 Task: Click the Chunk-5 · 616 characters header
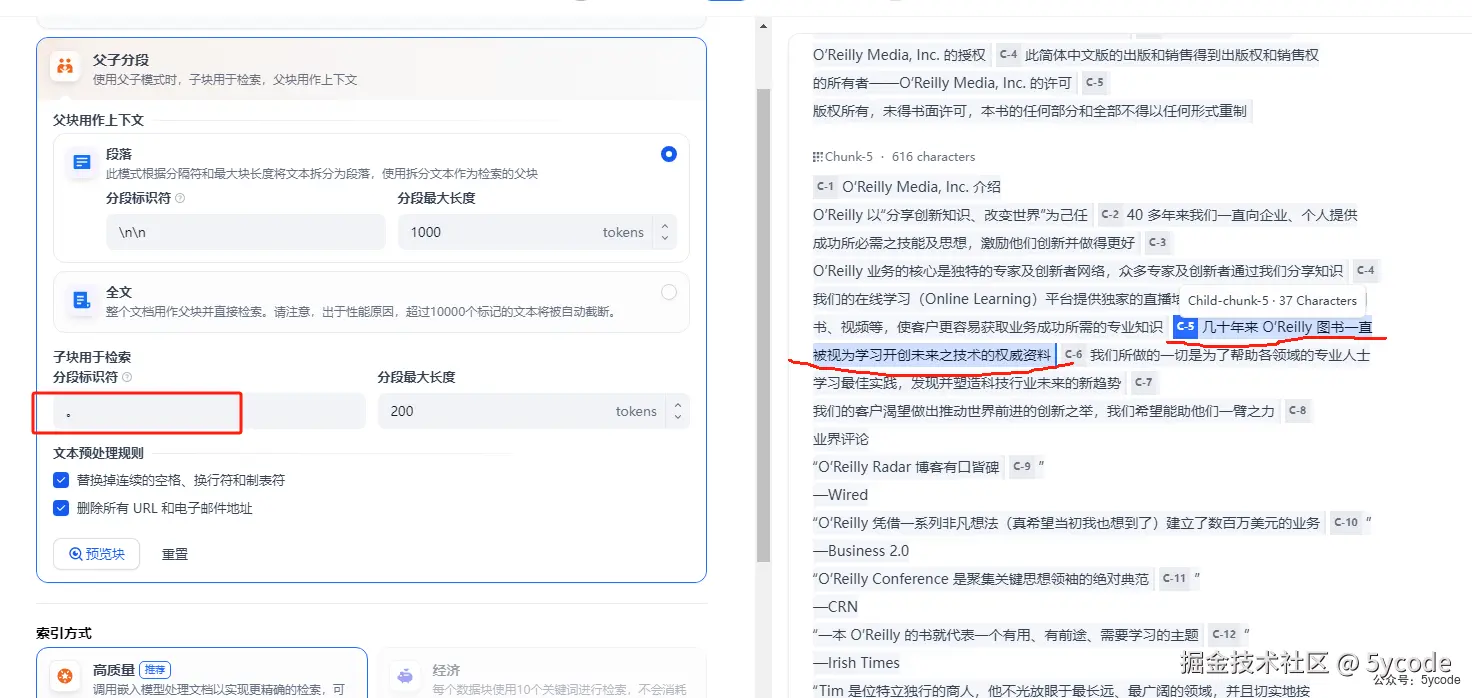(894, 157)
